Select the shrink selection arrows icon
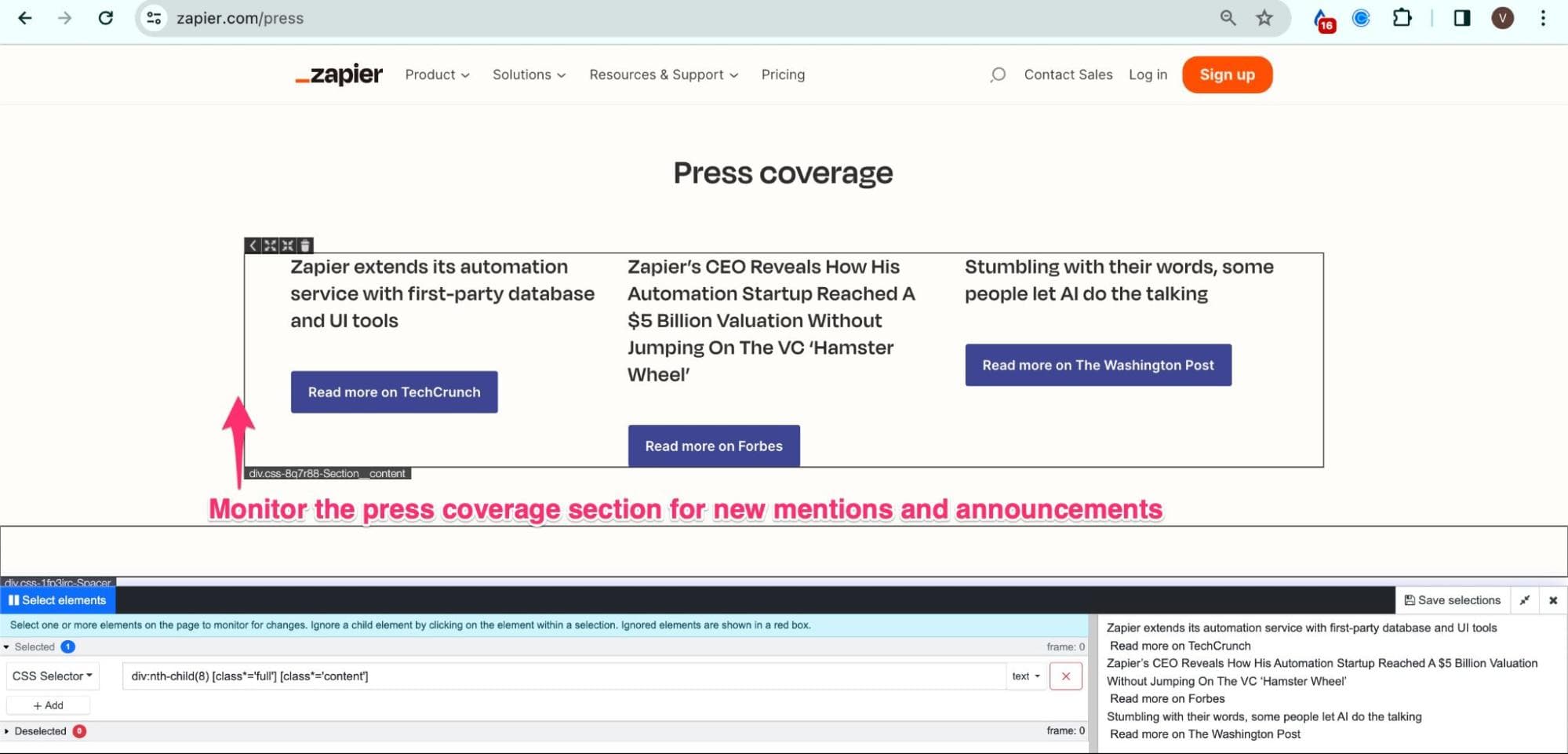1568x754 pixels. coord(288,246)
